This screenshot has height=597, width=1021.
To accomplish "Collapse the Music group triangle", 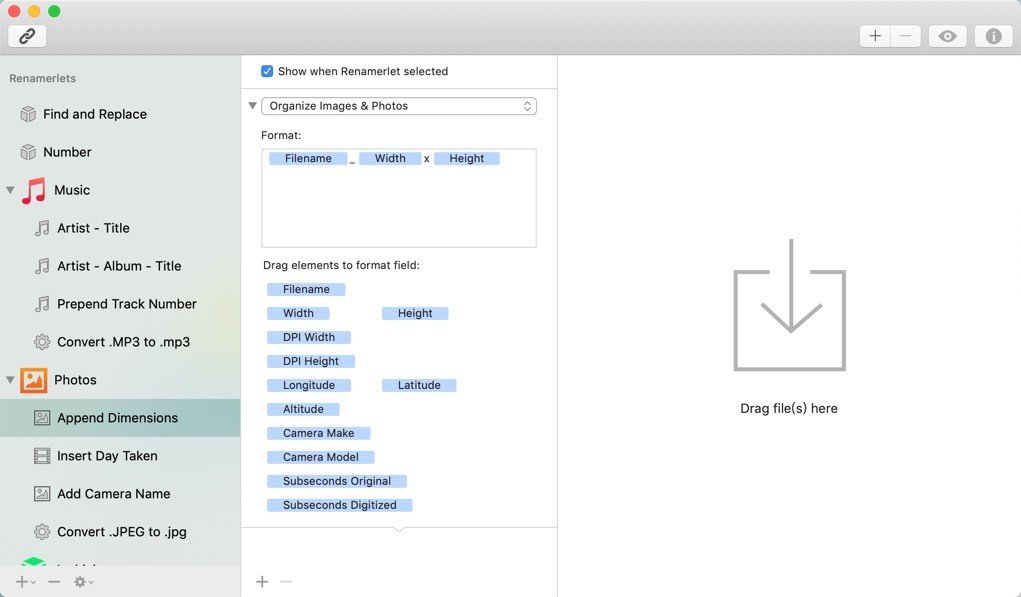I will tap(10, 190).
